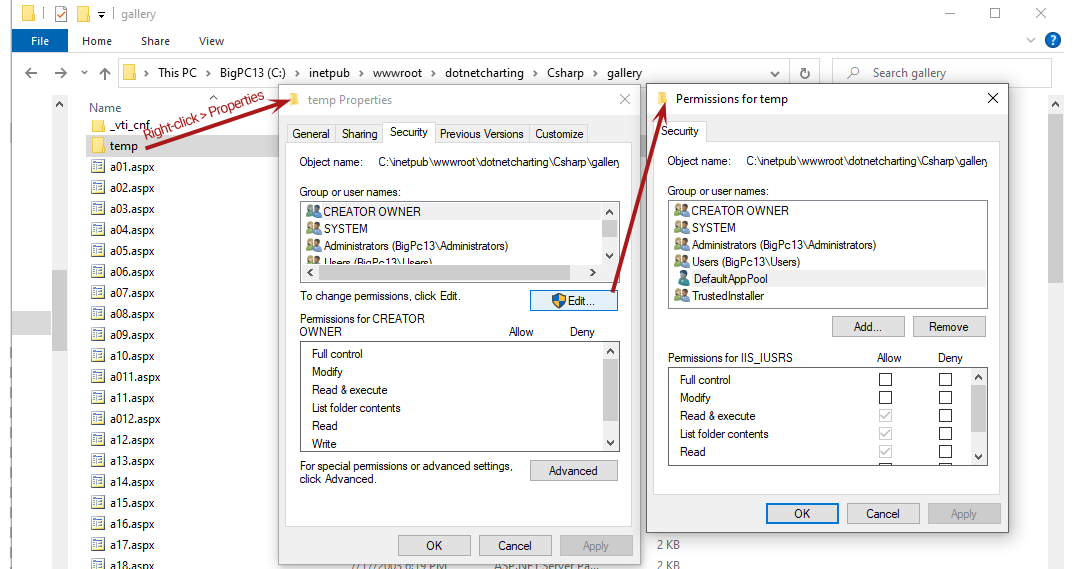Select the _vti_cnf folder icon
Screen dimensions: 1075x569
tap(98, 125)
